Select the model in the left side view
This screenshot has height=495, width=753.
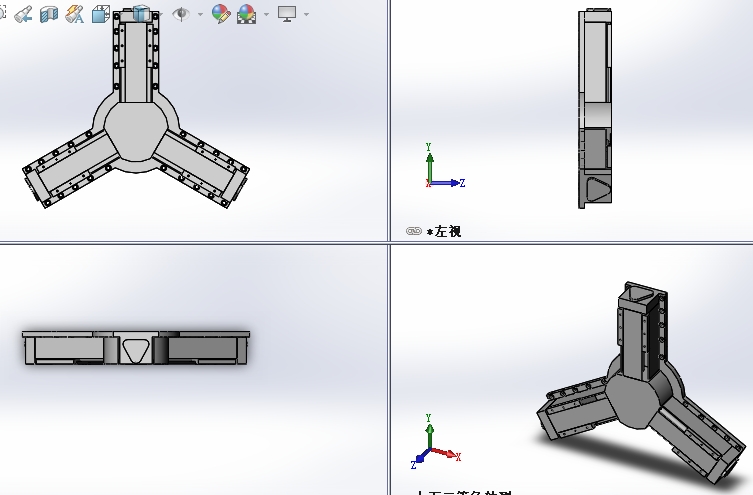(595, 109)
